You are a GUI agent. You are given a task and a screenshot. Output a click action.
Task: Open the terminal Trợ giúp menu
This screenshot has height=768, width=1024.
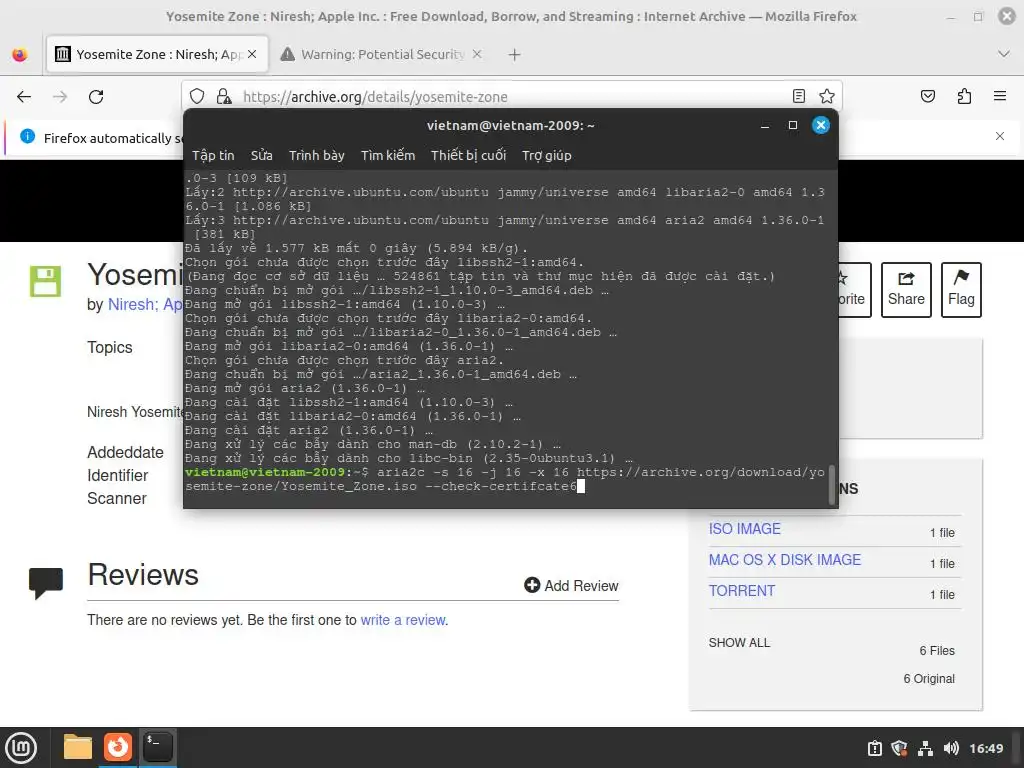pyautogui.click(x=547, y=155)
